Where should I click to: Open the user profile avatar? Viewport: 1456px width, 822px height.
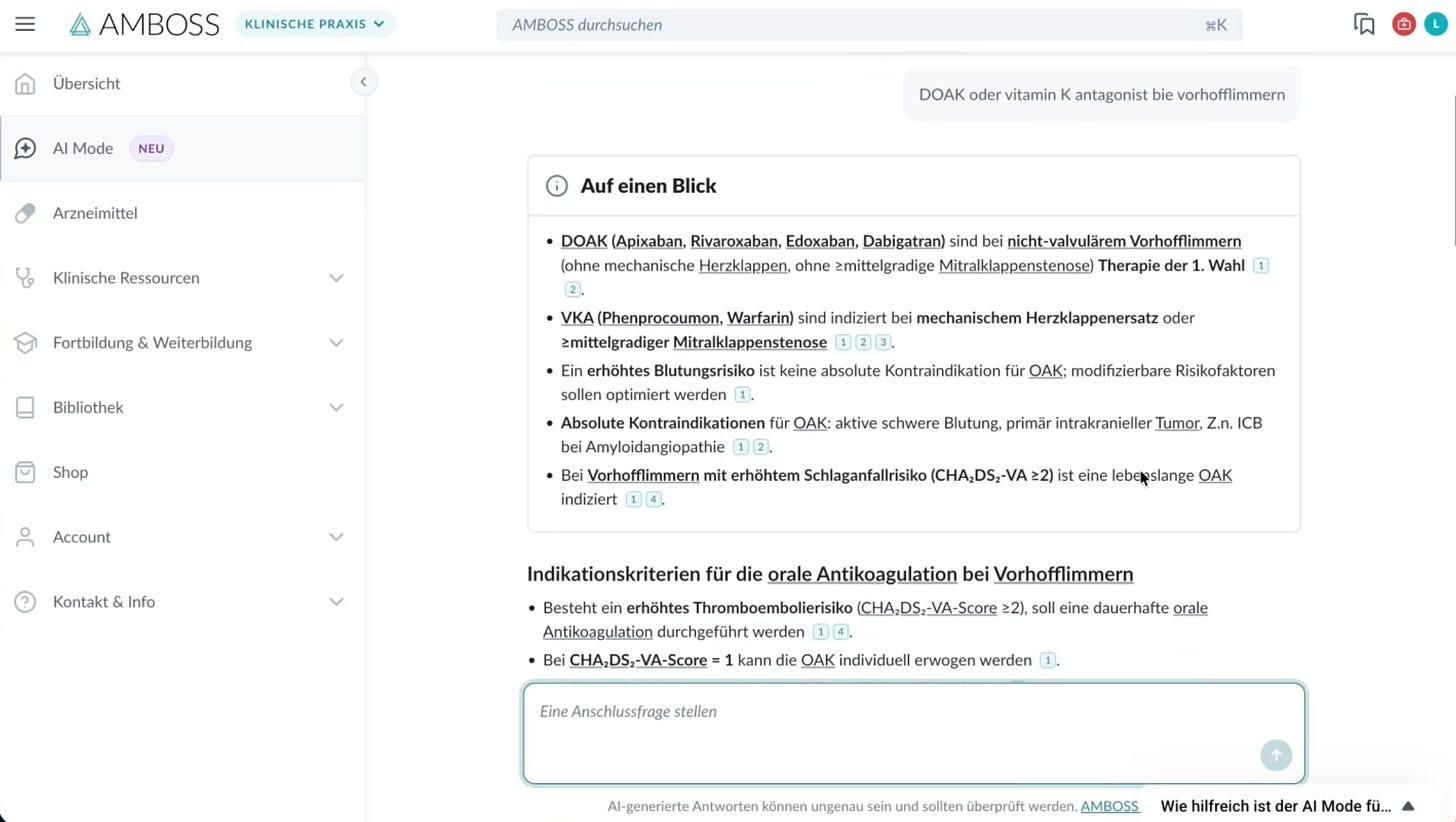(1435, 24)
